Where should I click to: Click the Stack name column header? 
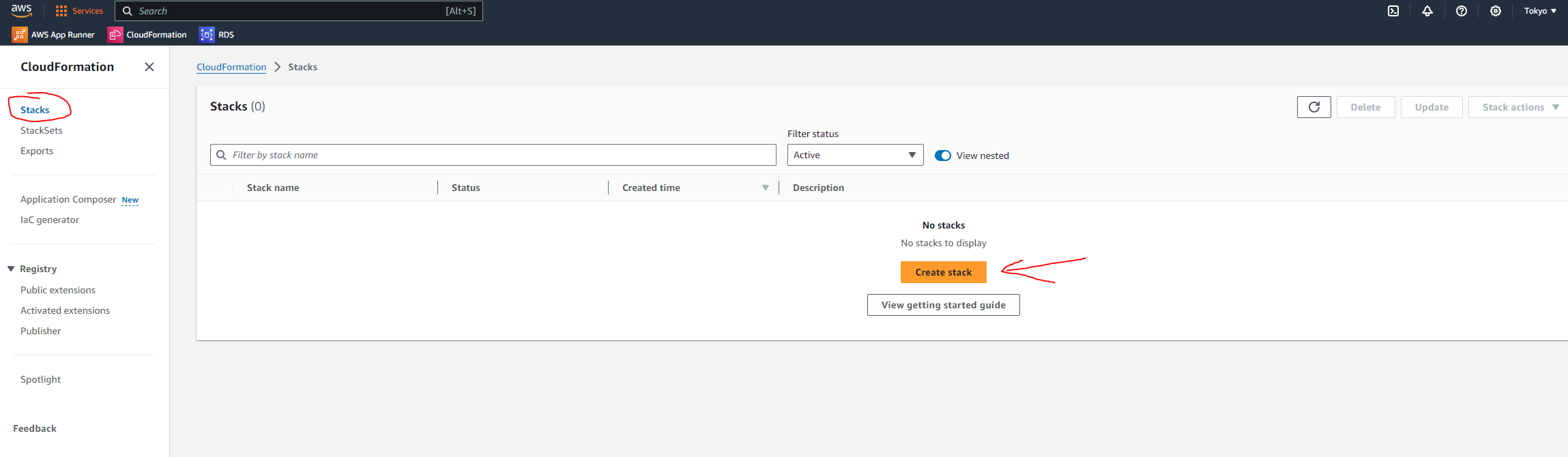(x=273, y=188)
